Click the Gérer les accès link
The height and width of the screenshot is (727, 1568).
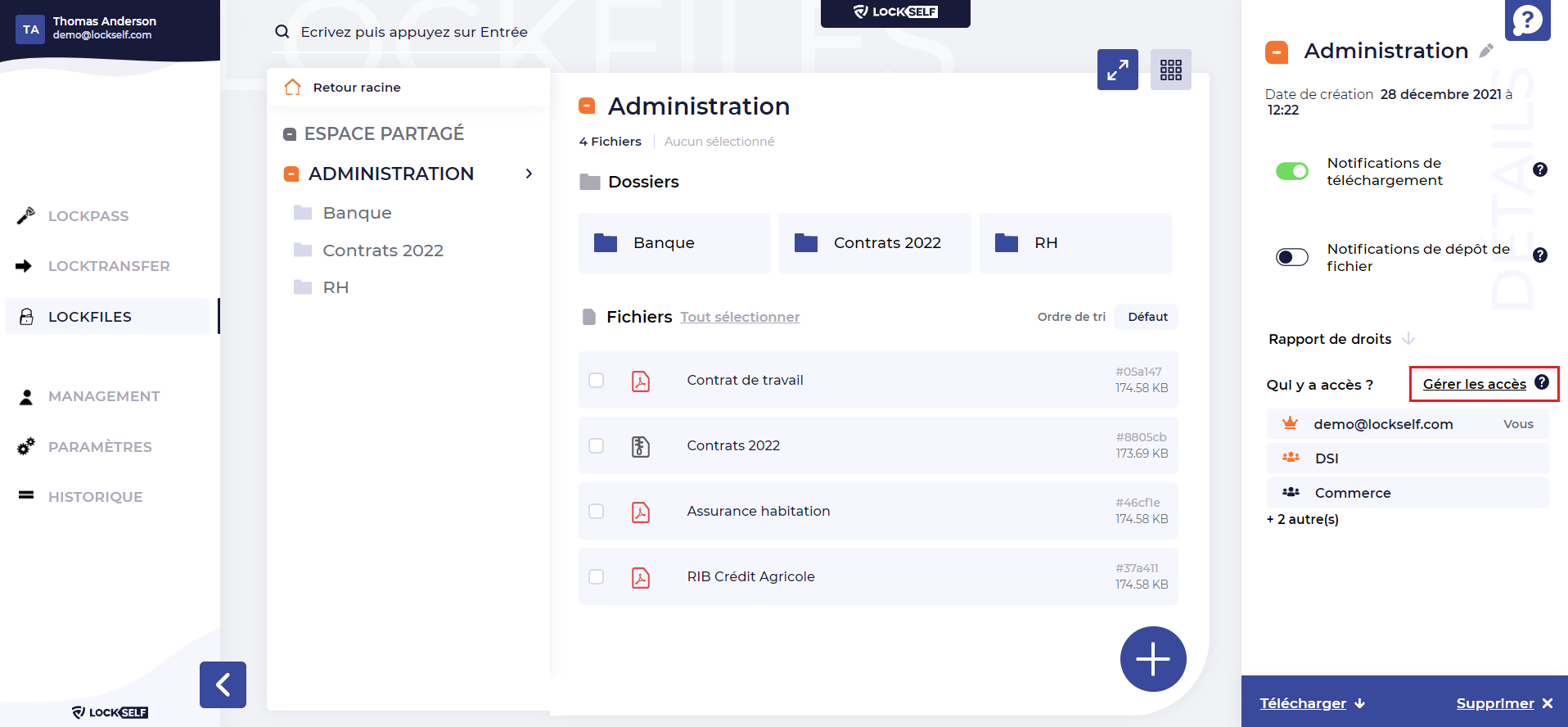[x=1474, y=384]
